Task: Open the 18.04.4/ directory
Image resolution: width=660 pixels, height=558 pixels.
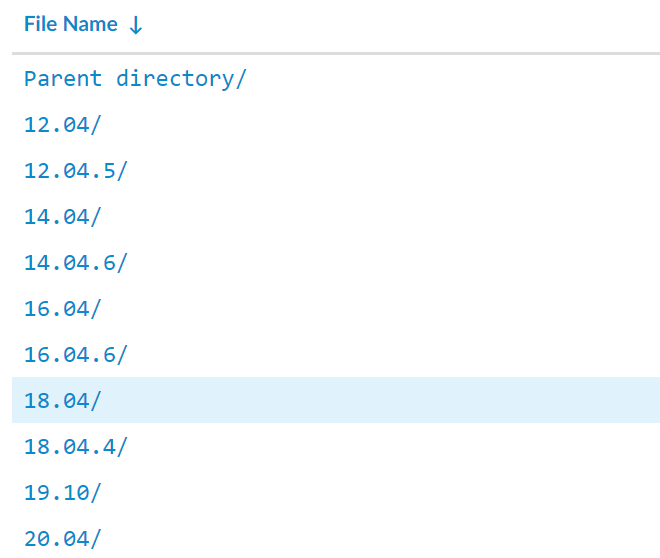Action: click(76, 447)
